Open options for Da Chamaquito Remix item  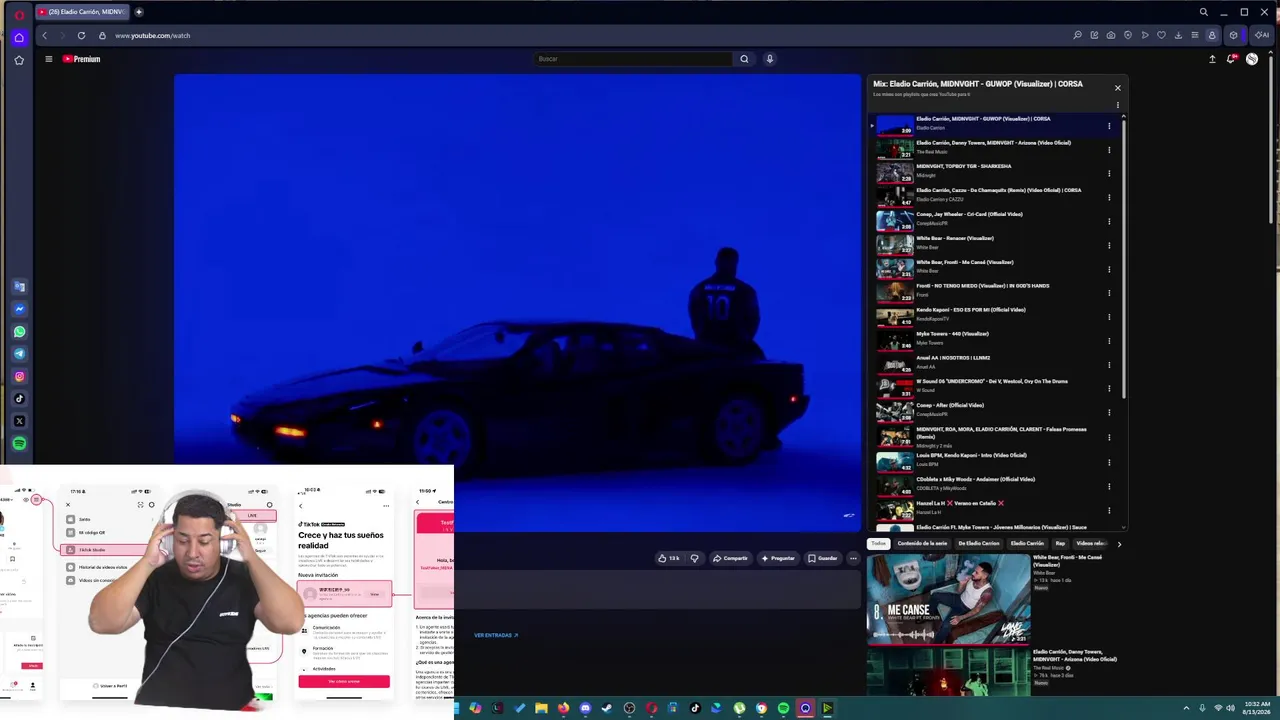click(1109, 198)
